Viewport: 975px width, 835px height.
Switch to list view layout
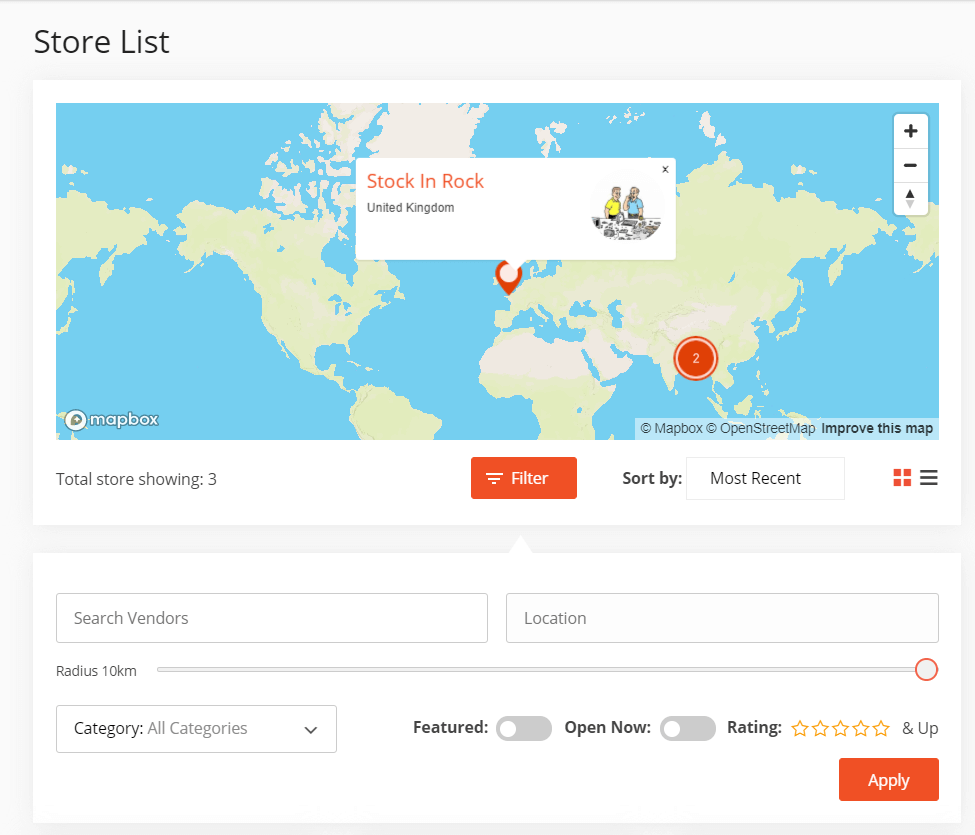929,478
